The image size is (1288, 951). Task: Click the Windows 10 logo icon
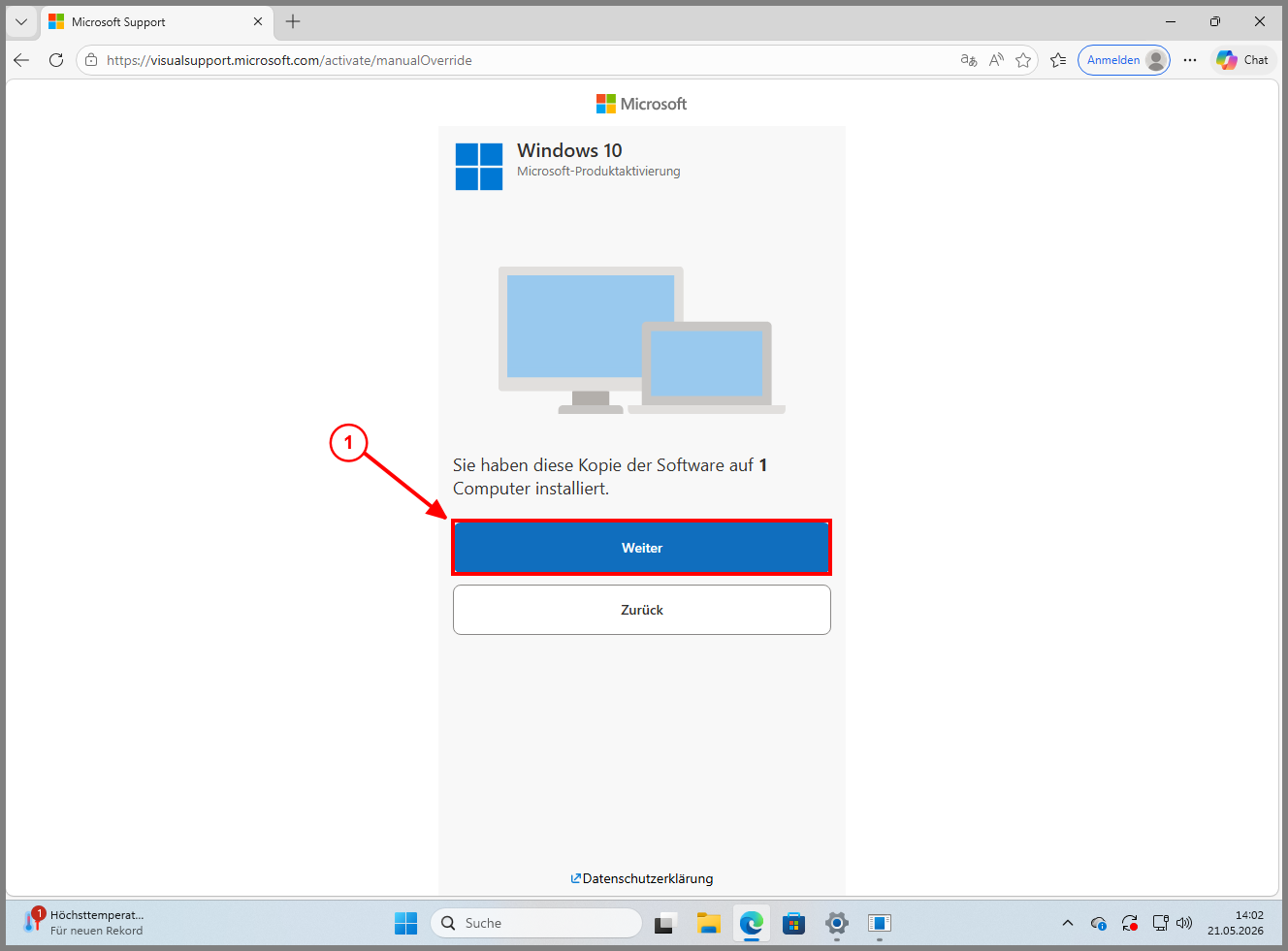[x=479, y=167]
